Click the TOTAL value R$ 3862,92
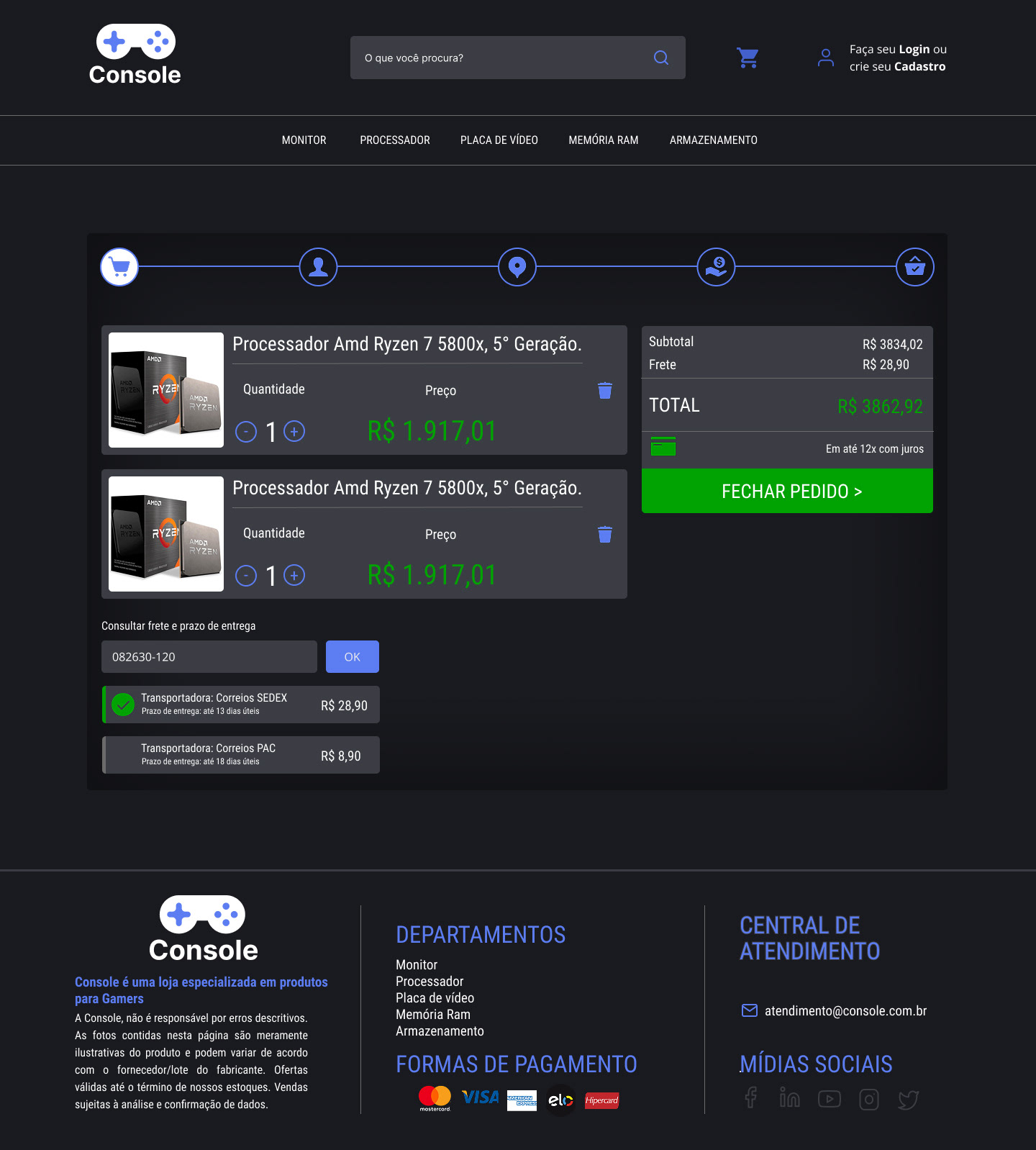The height and width of the screenshot is (1150, 1036). pos(880,407)
